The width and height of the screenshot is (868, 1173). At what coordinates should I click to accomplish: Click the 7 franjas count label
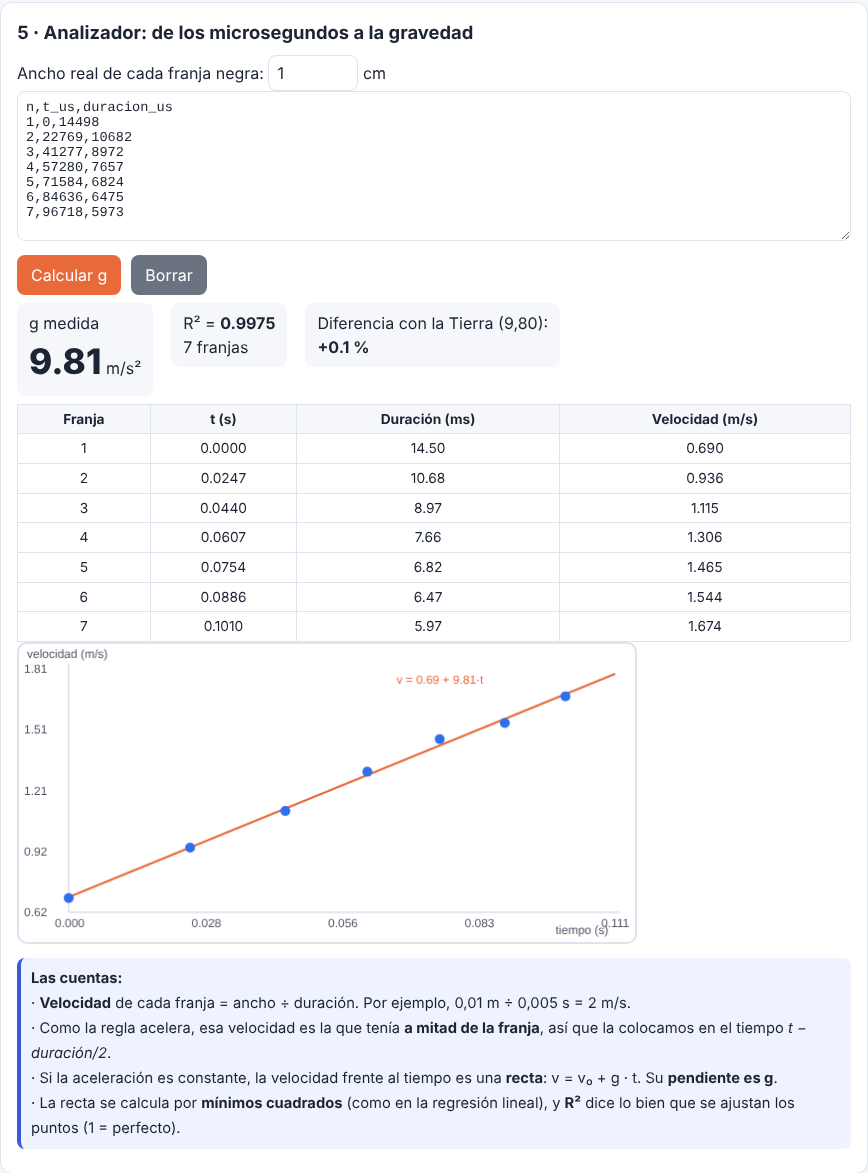[216, 347]
